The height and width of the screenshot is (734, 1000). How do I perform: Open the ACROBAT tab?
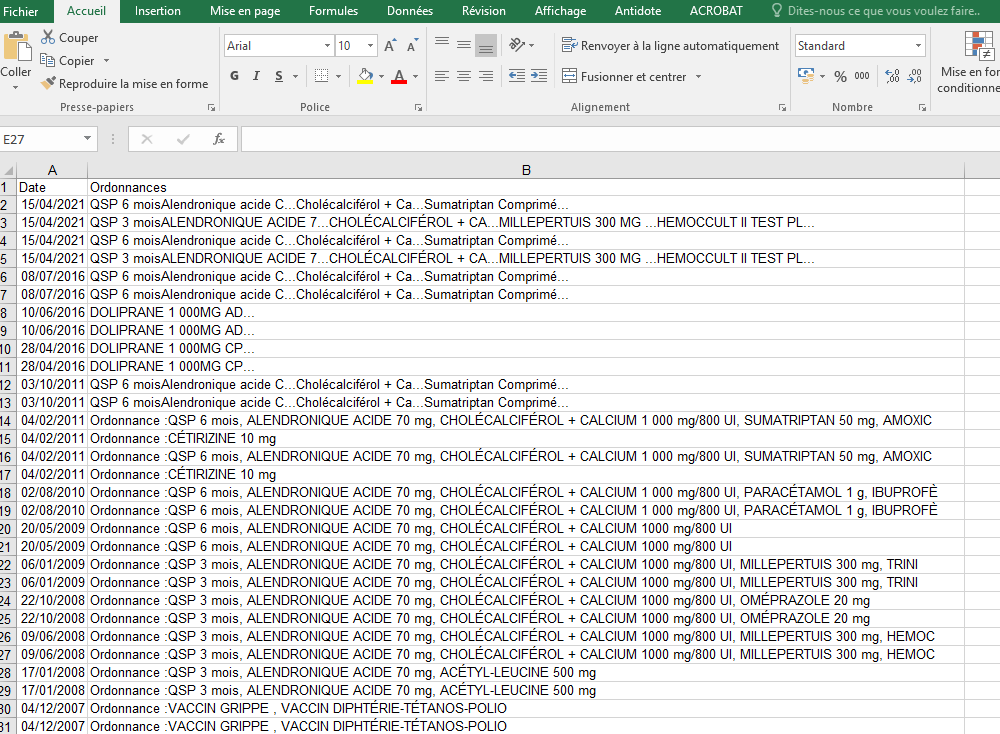click(x=716, y=11)
